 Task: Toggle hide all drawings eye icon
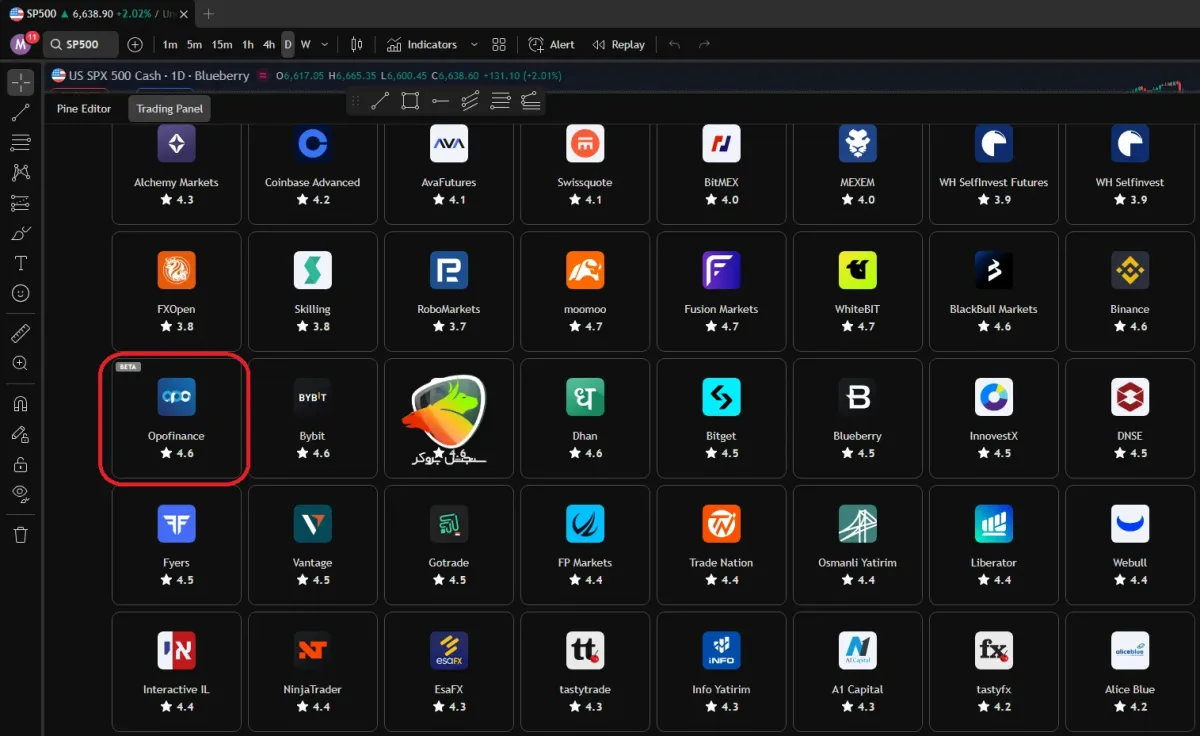[x=20, y=493]
